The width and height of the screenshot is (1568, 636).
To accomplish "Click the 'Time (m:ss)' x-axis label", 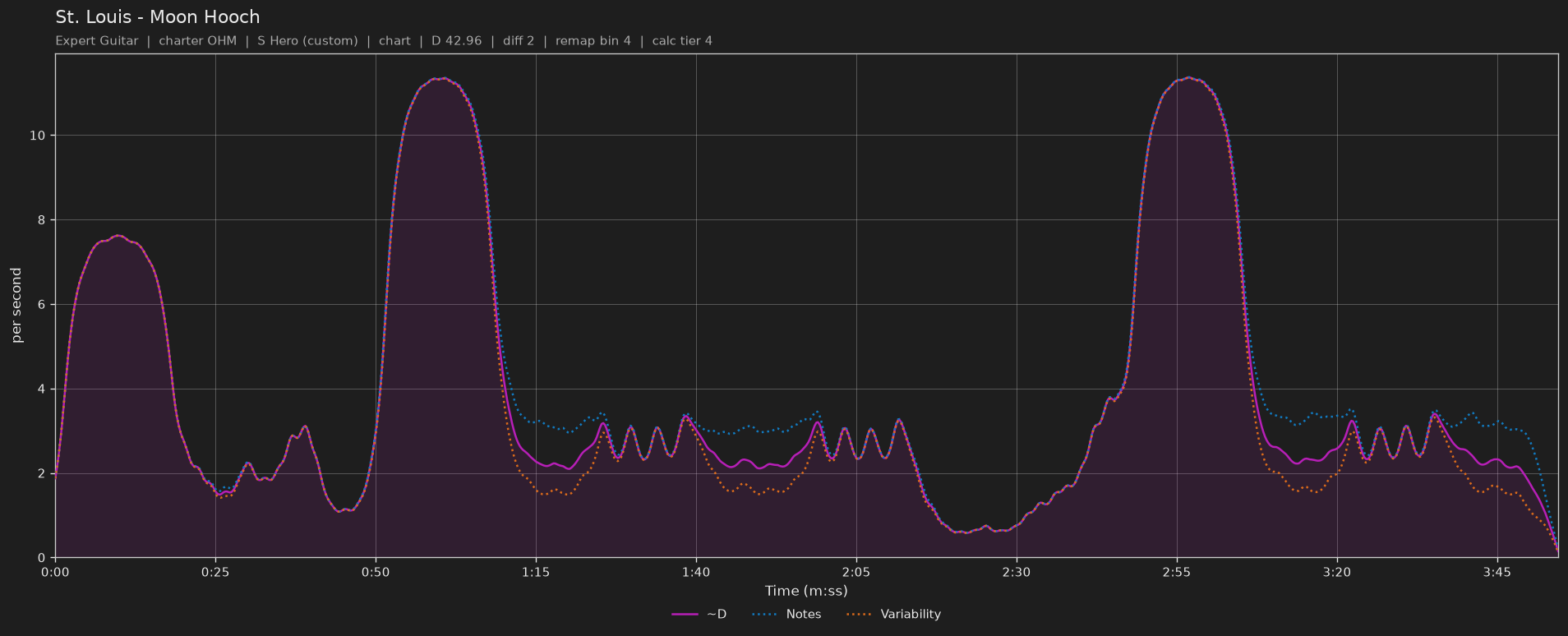I will [x=806, y=591].
